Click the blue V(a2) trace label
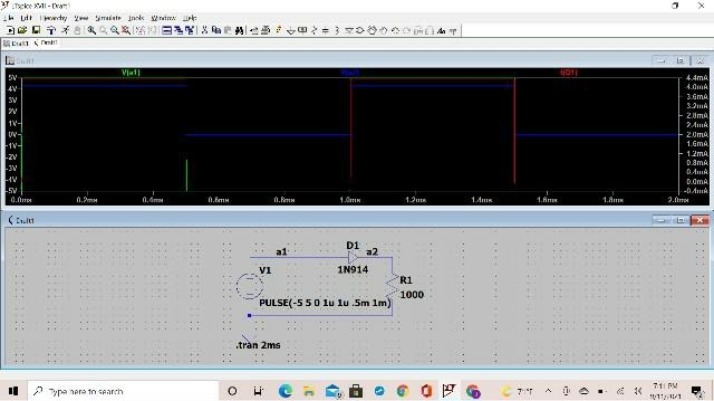 coord(350,73)
